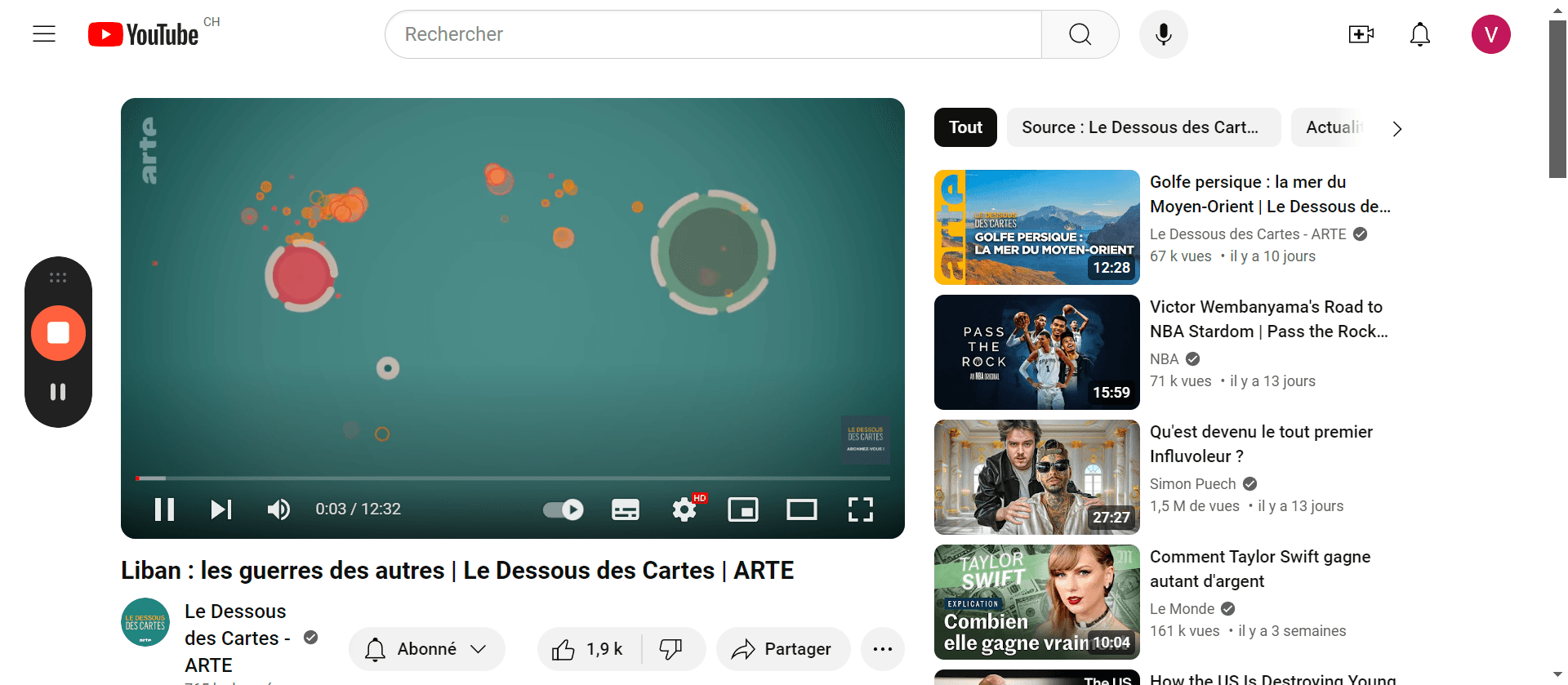Open Golfe persique video title
Viewport: 1568px width, 685px height.
1270,194
